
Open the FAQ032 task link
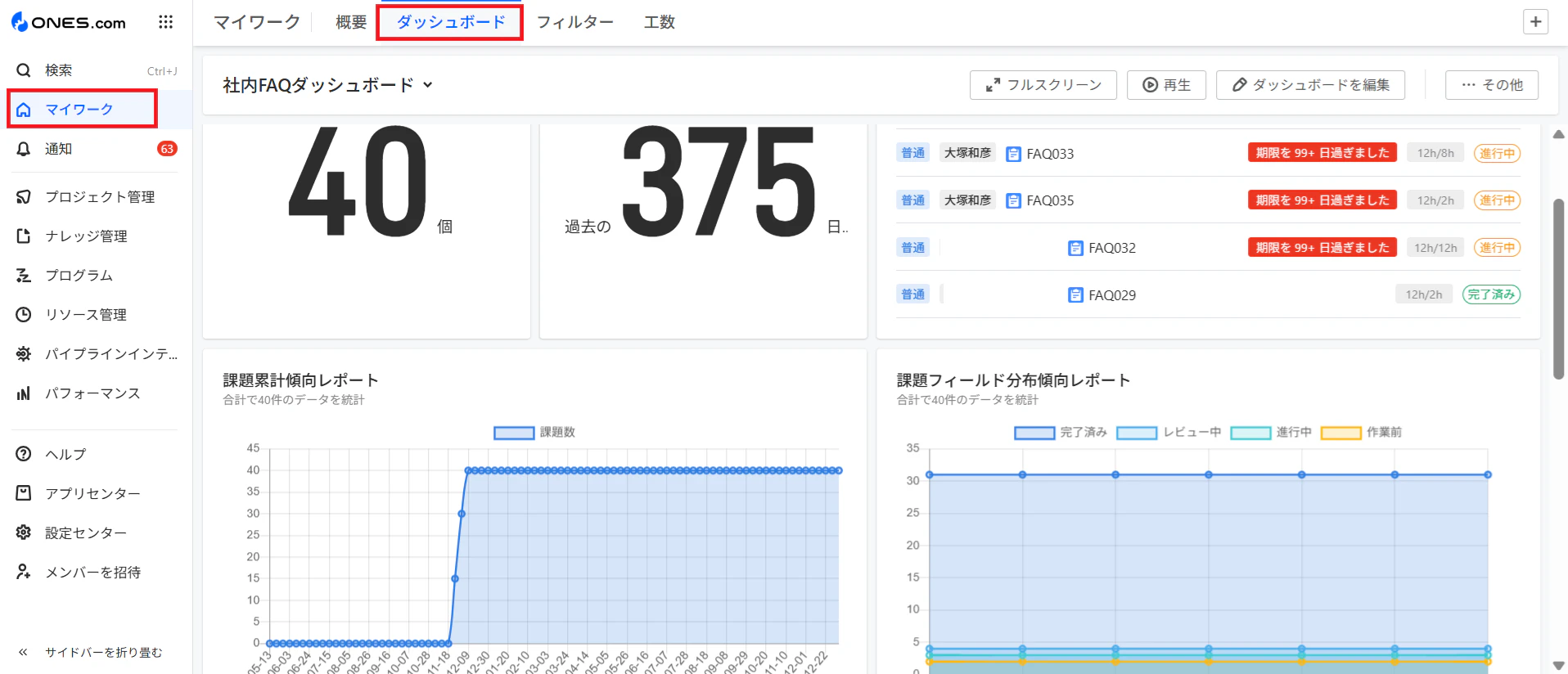[x=1112, y=248]
